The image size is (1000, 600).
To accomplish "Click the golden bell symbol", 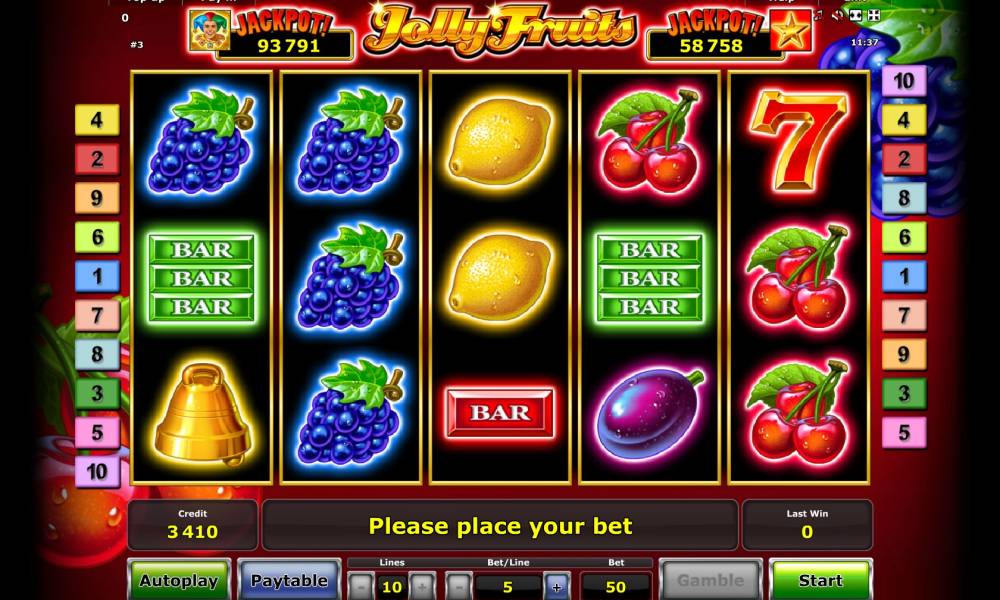I will (202, 413).
